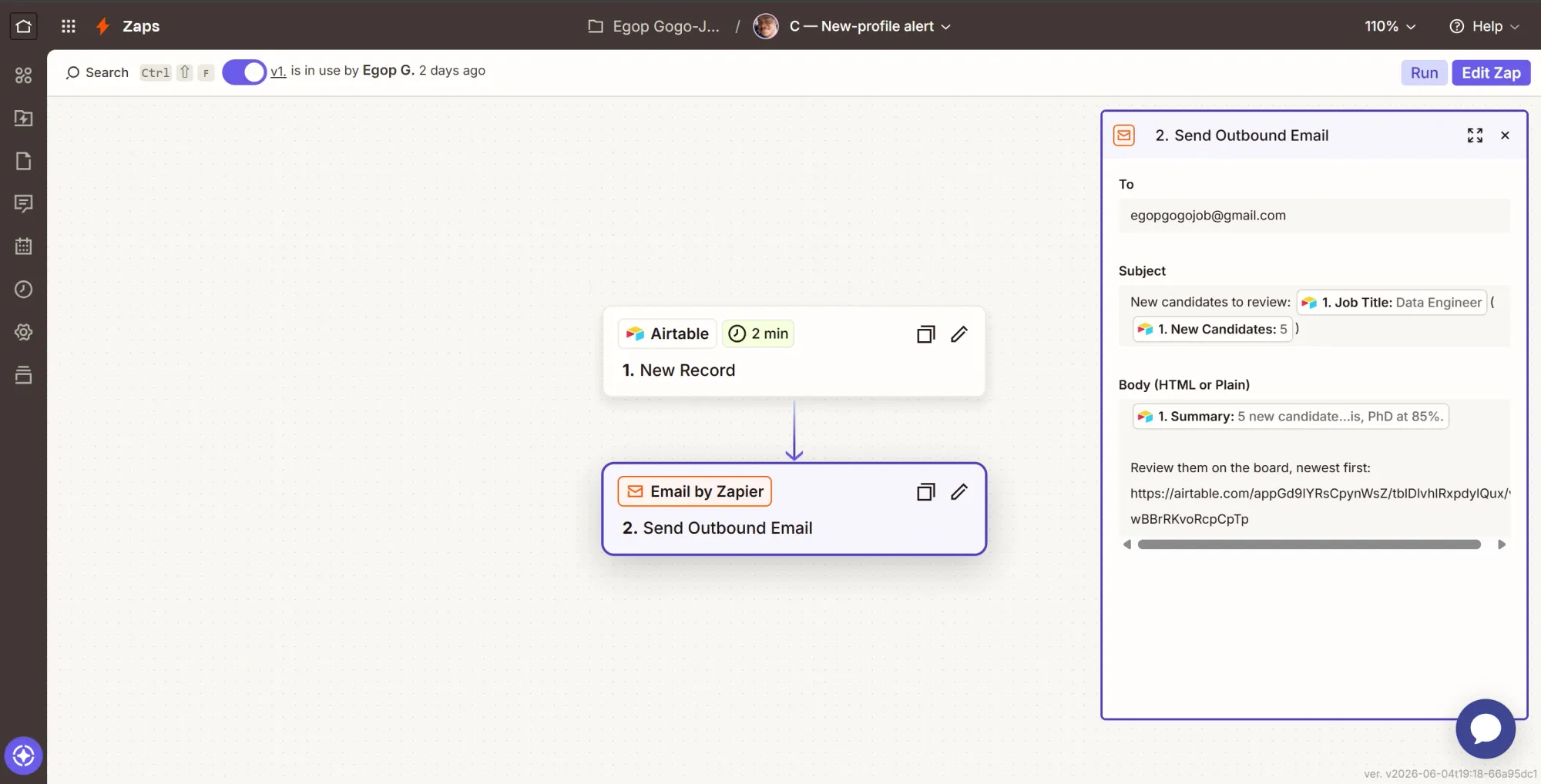This screenshot has width=1541, height=784.
Task: Open the sidebar settings gear icon
Action: coord(24,332)
